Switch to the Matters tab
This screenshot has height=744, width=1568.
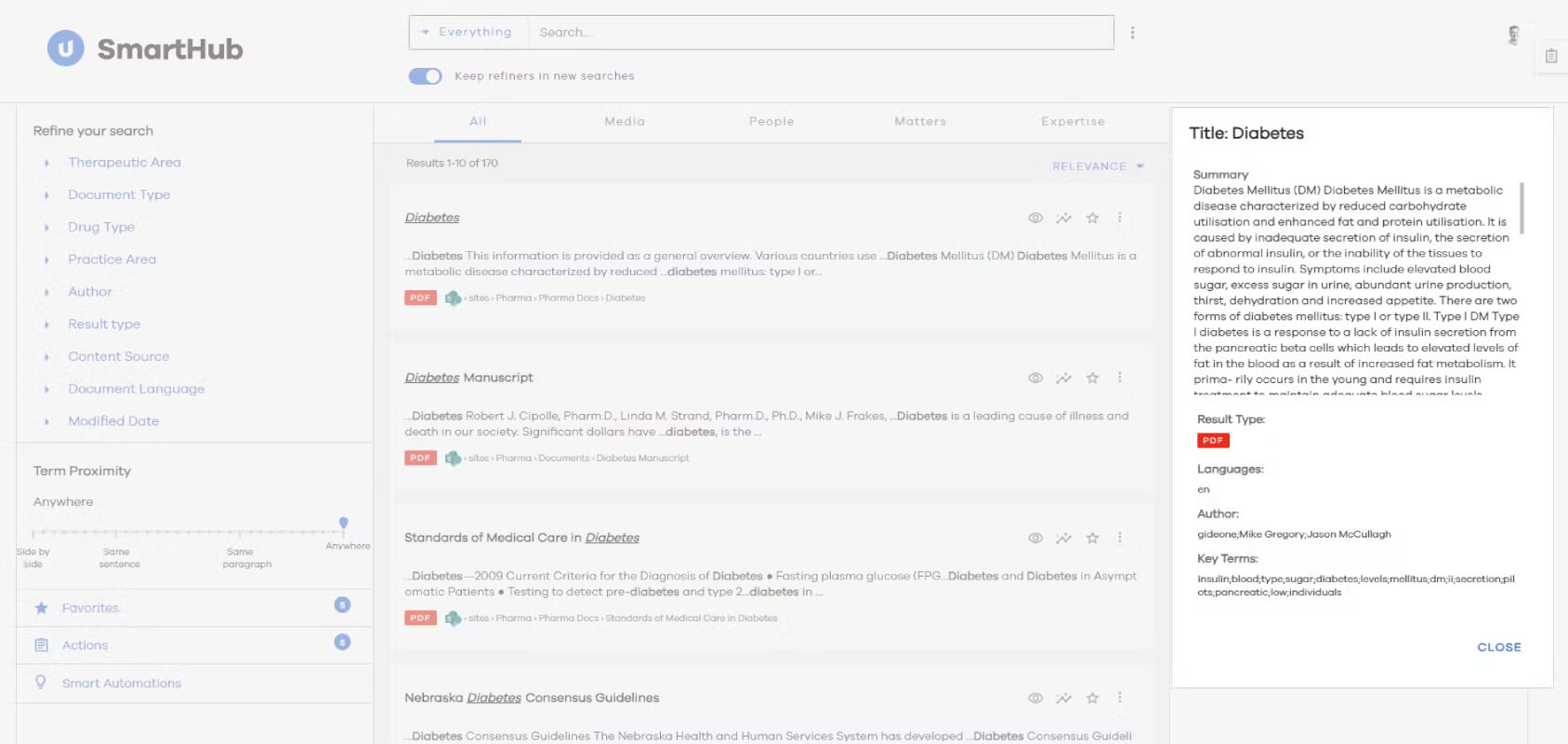pos(920,122)
